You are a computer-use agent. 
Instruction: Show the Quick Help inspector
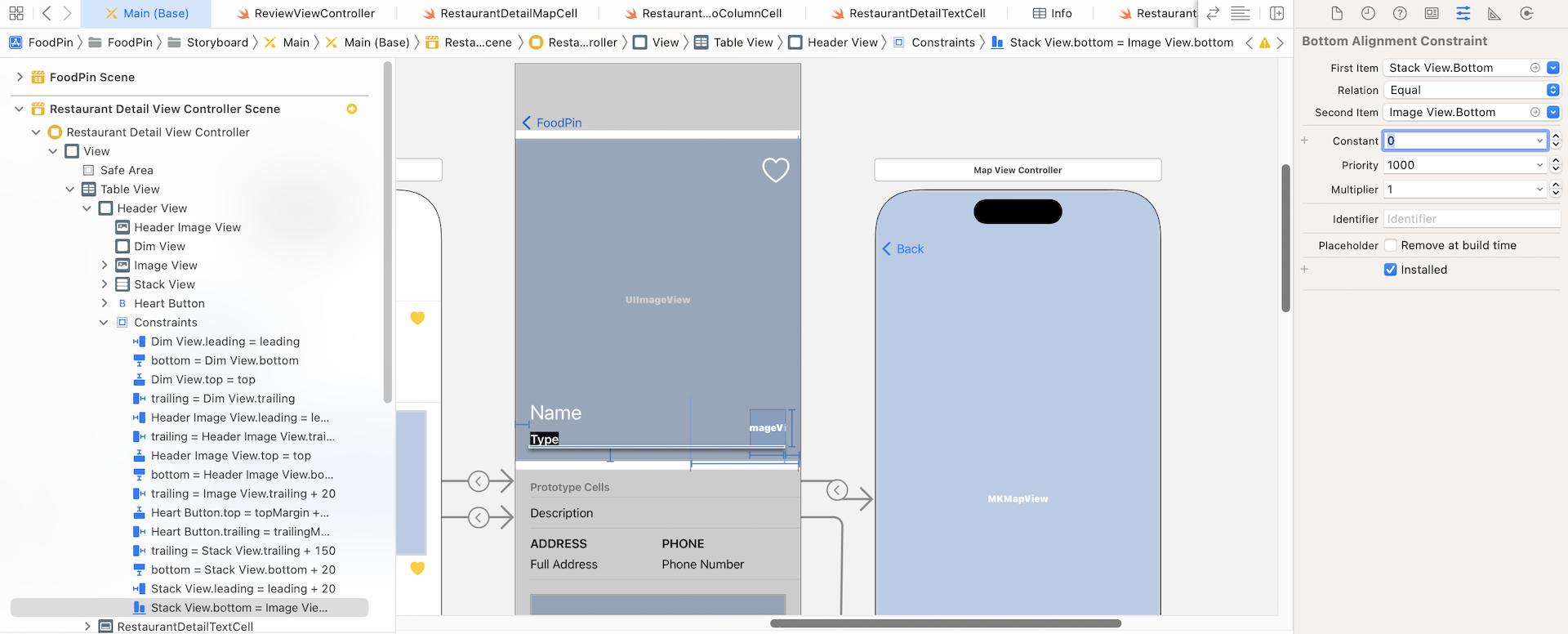(1400, 13)
